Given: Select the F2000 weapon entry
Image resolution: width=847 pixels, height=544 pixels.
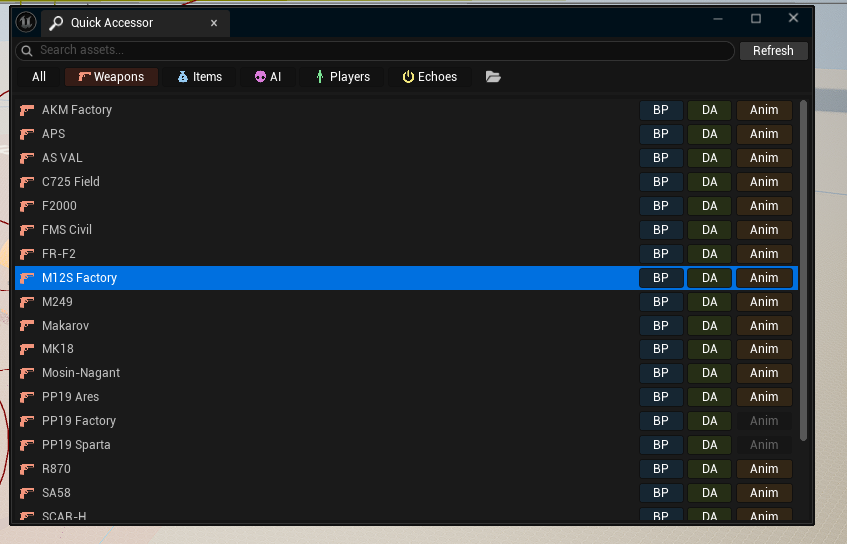Looking at the screenshot, I should (59, 206).
